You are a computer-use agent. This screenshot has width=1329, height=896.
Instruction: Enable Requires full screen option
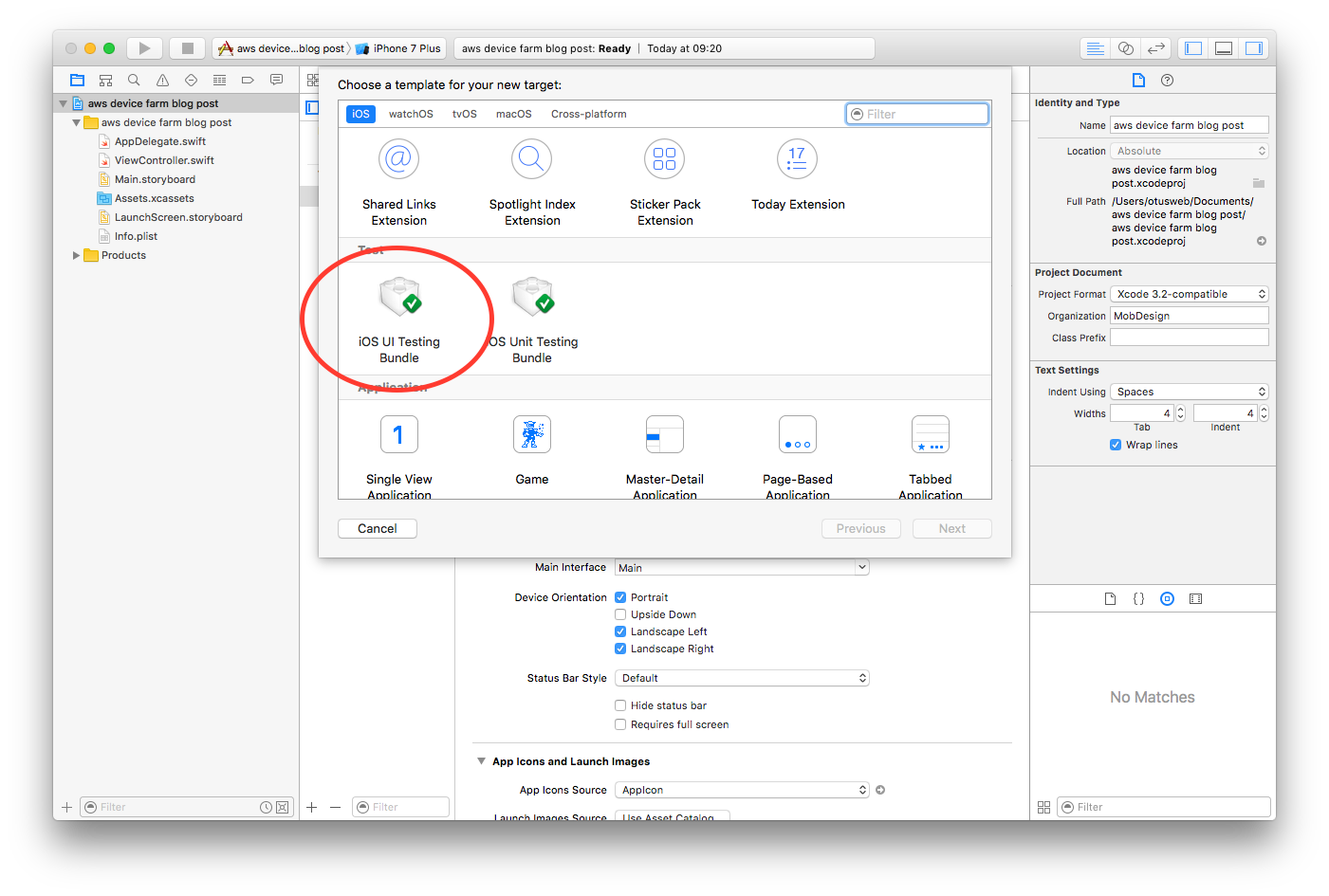pos(620,724)
